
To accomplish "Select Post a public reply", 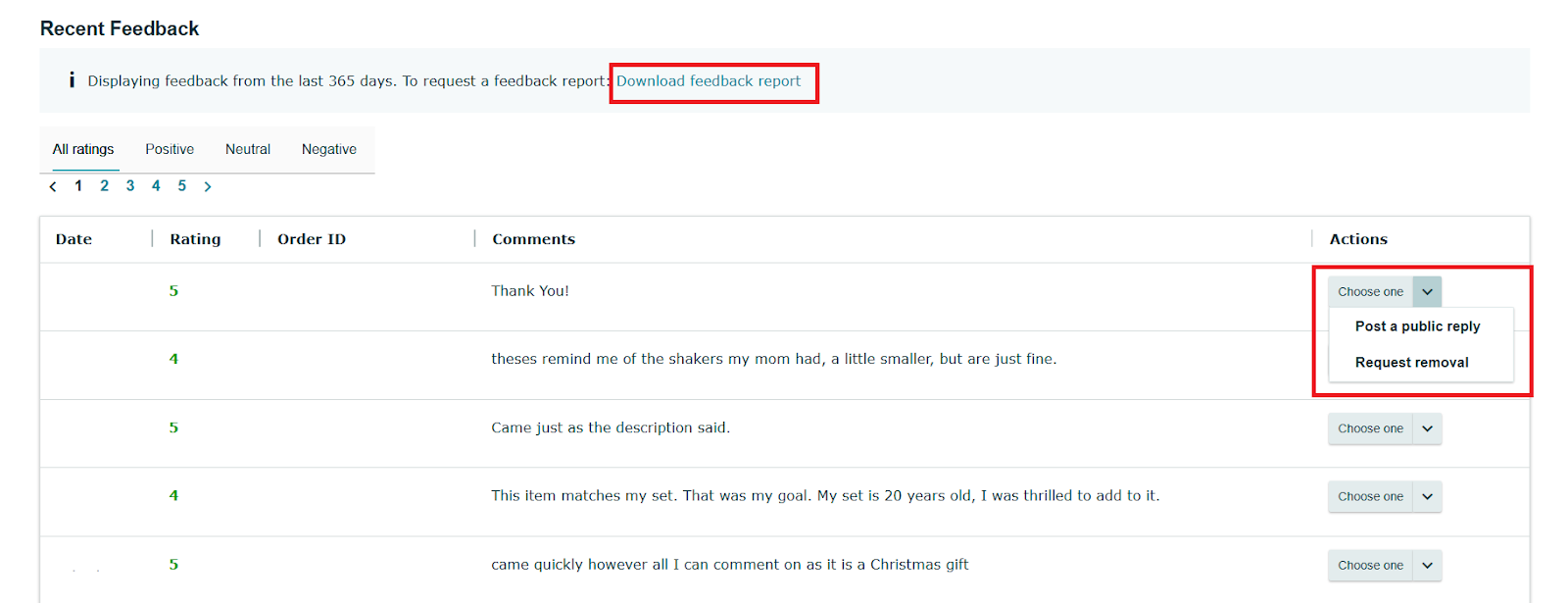I will click(x=1417, y=327).
